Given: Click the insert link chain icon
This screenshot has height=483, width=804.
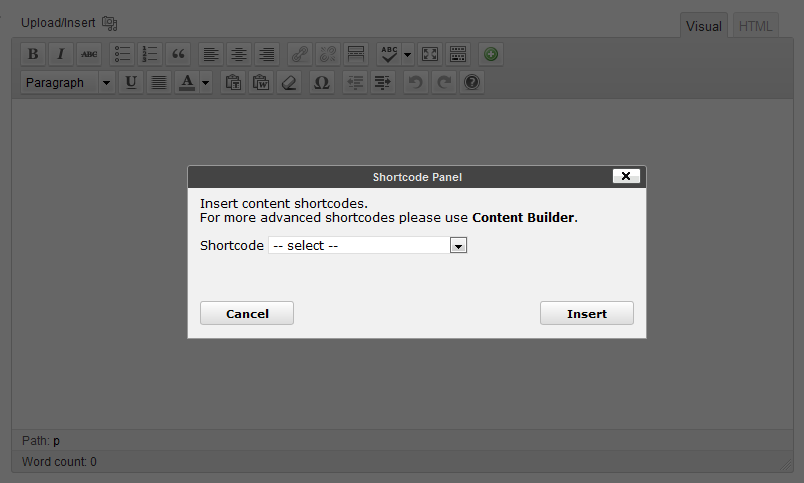Looking at the screenshot, I should coord(299,54).
